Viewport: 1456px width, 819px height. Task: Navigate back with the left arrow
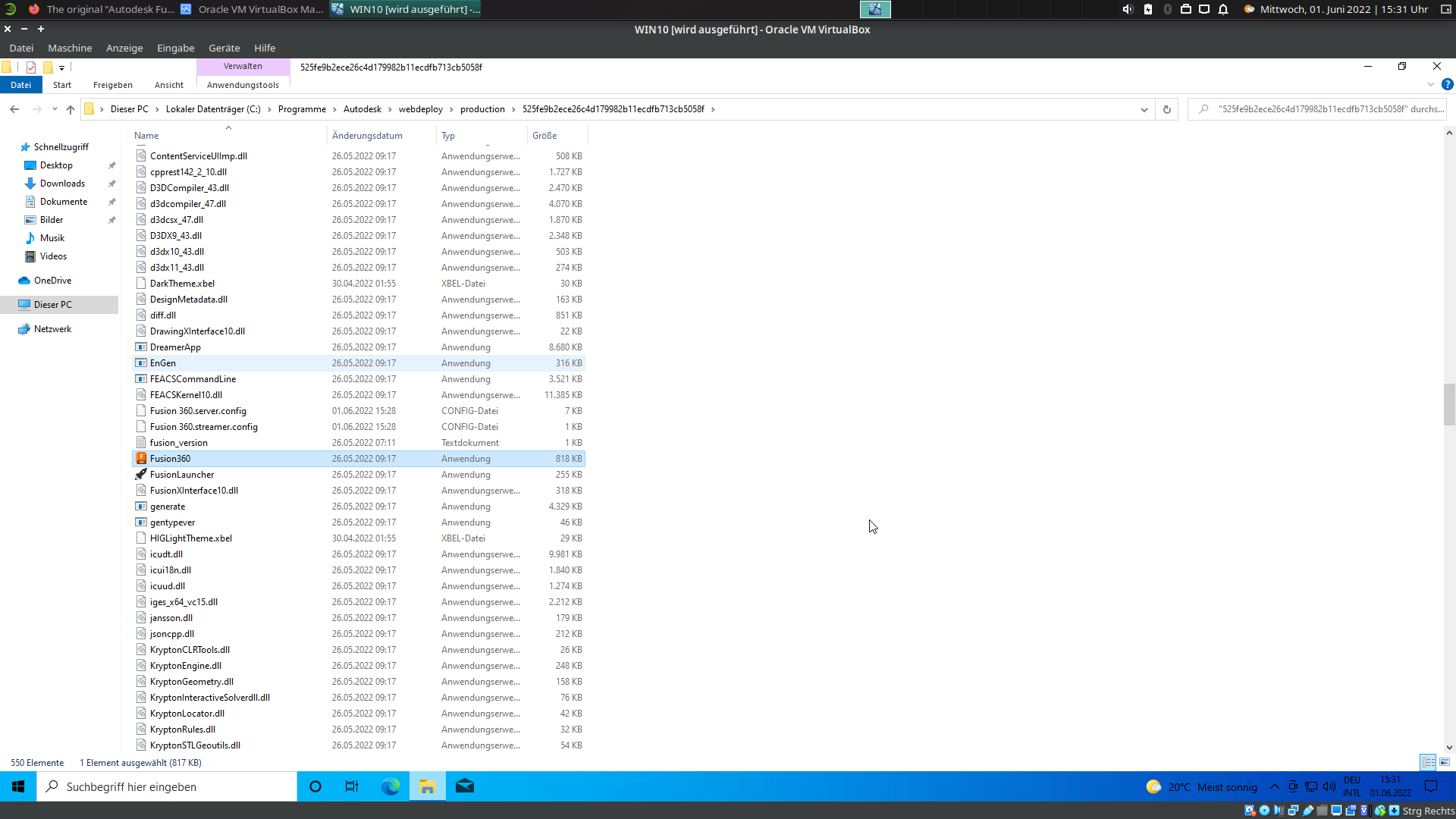click(14, 109)
